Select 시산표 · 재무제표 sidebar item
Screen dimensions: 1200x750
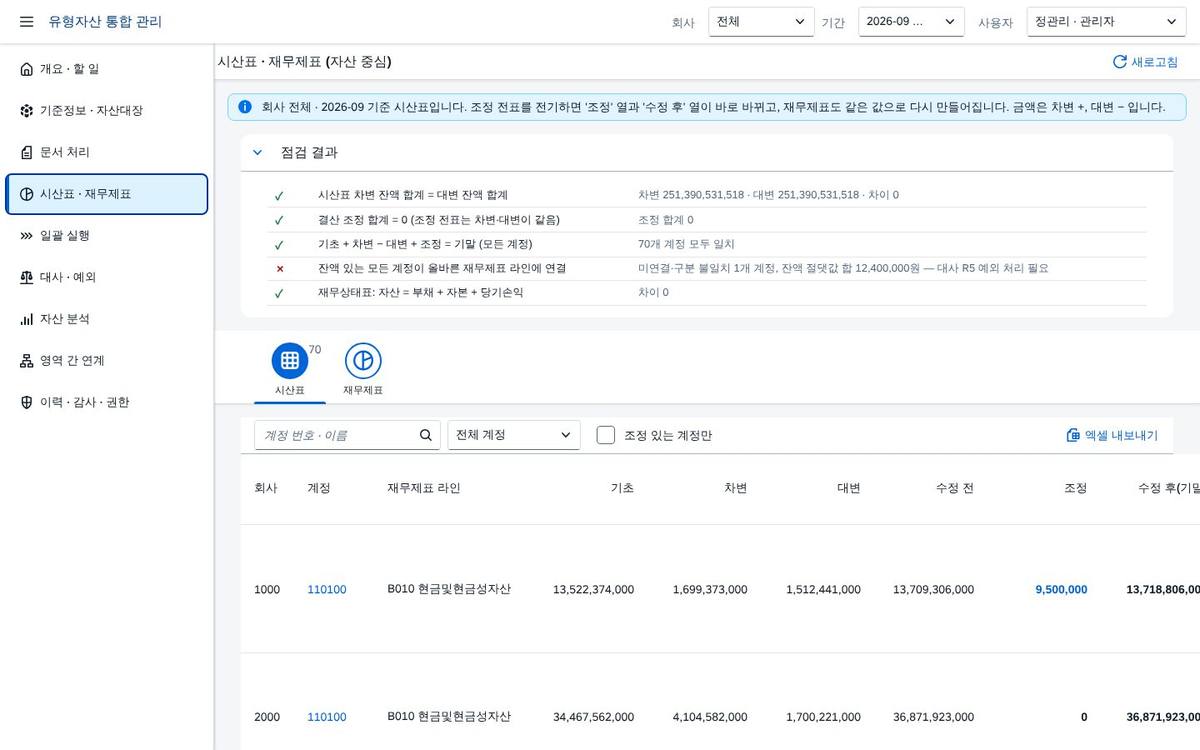(x=107, y=194)
